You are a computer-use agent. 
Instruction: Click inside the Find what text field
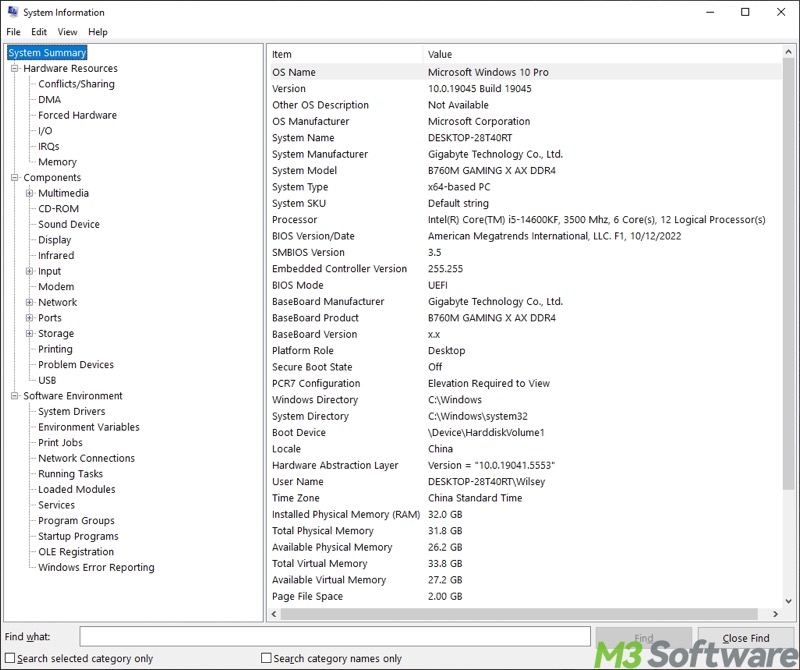[x=335, y=637]
